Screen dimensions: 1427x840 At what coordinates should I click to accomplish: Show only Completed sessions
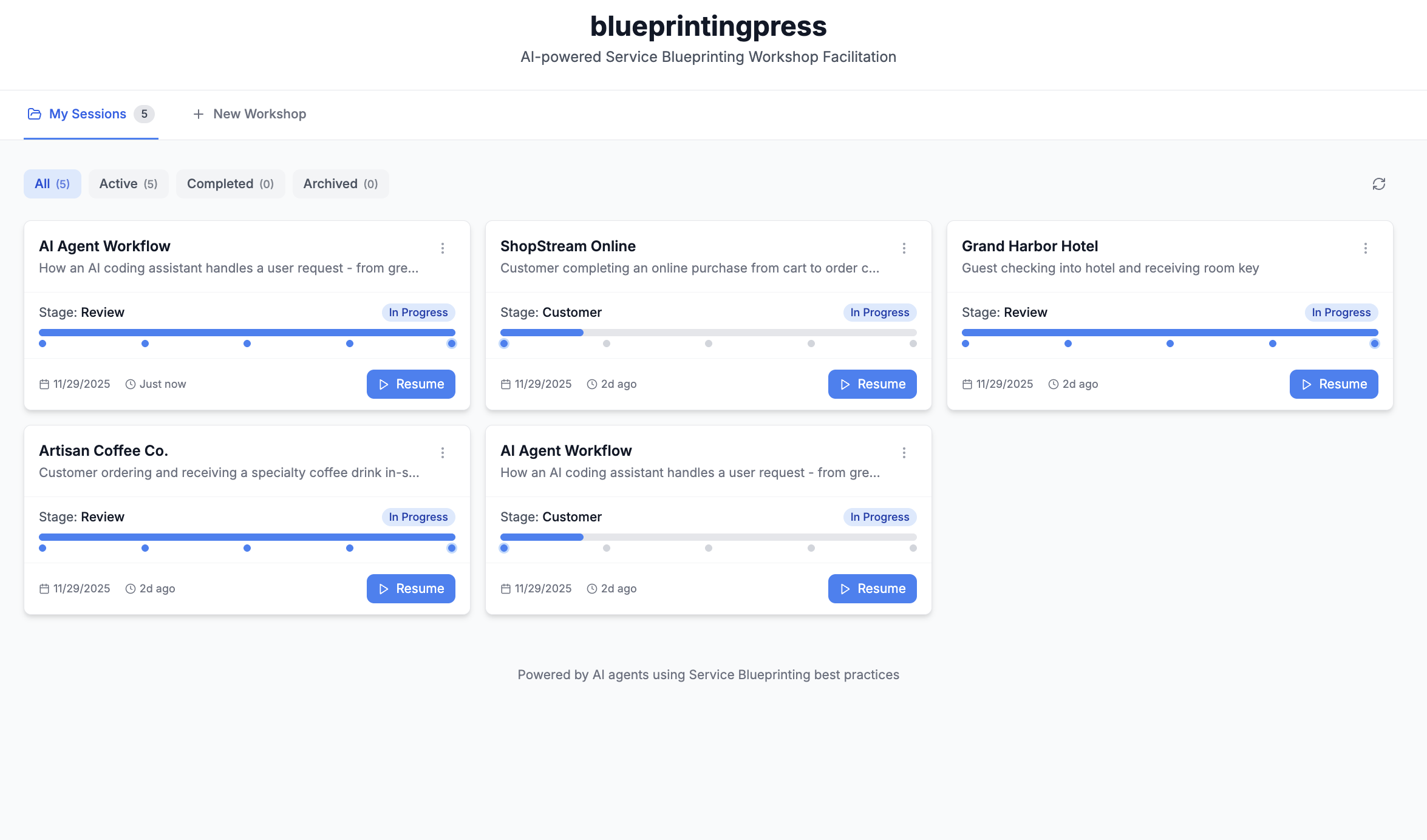[x=230, y=184]
